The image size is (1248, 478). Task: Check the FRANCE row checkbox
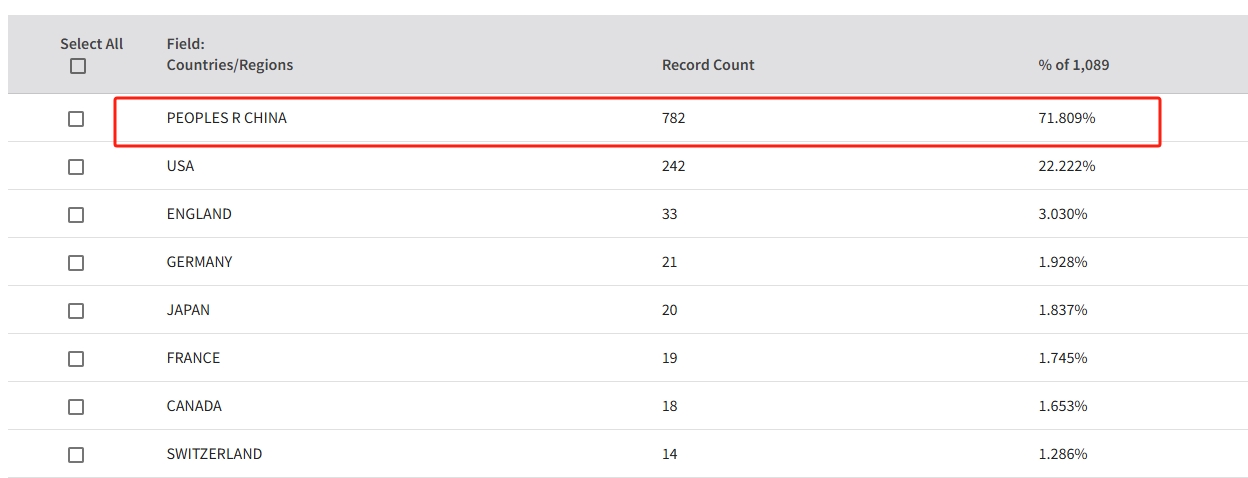click(76, 359)
